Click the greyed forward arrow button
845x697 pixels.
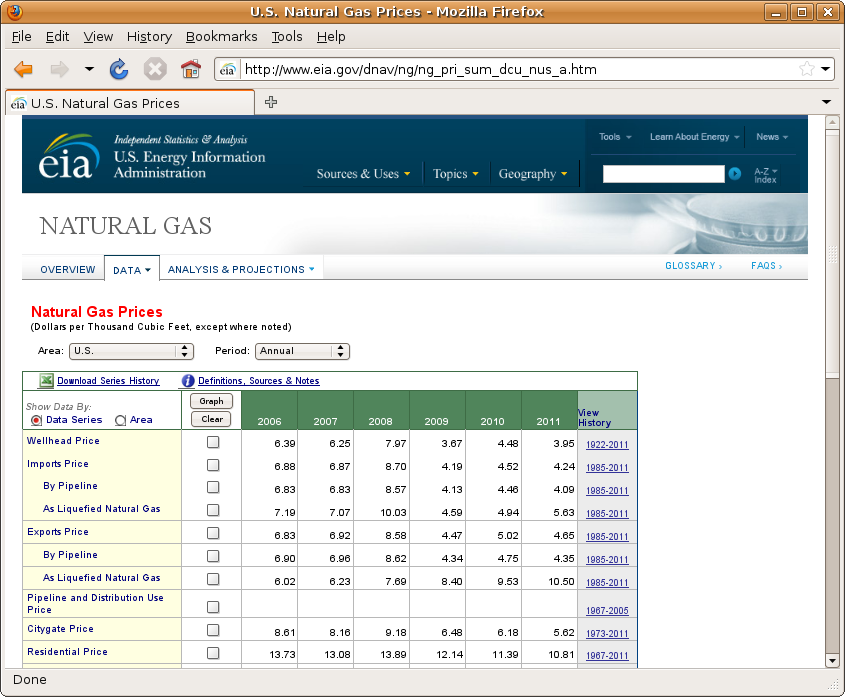pos(59,70)
